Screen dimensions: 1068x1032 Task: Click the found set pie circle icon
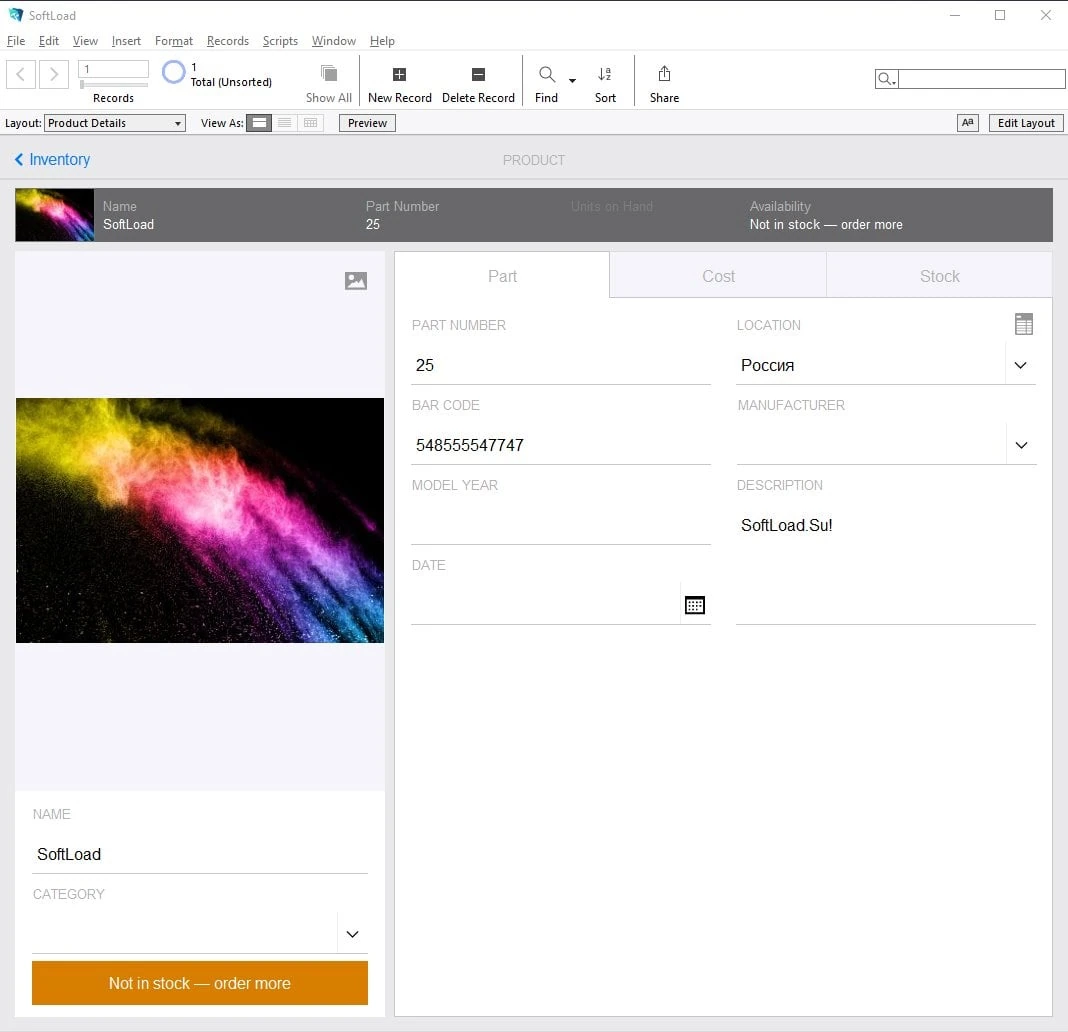[174, 72]
